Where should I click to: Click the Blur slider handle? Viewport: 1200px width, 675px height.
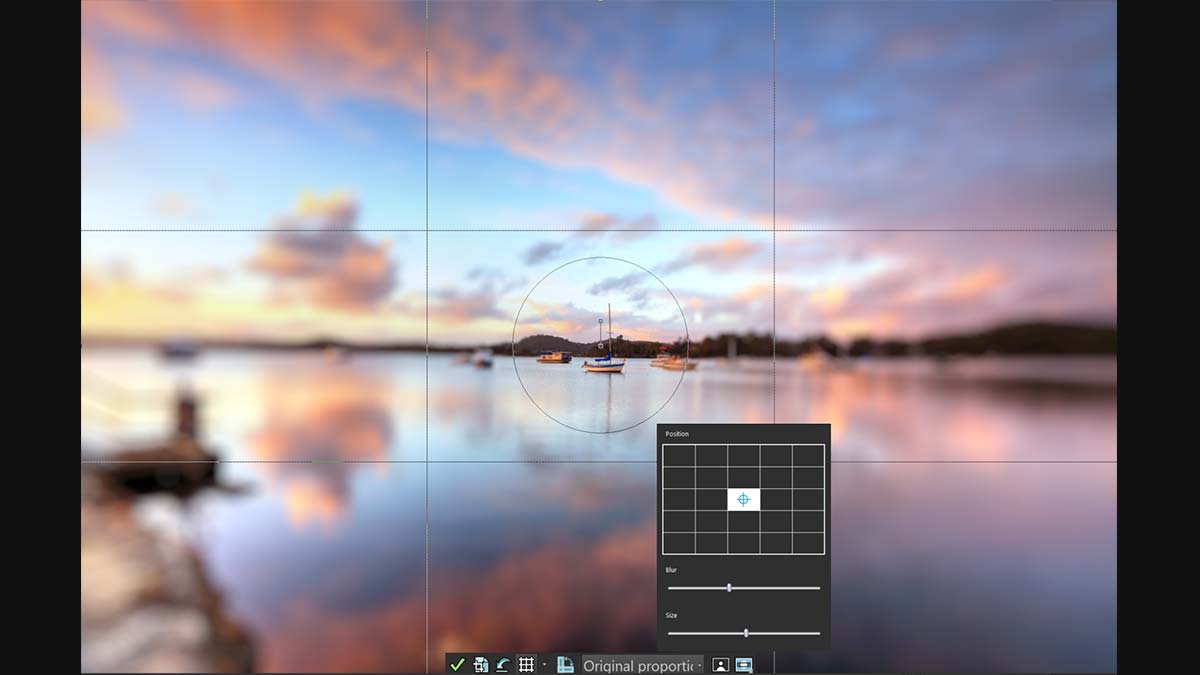[729, 588]
